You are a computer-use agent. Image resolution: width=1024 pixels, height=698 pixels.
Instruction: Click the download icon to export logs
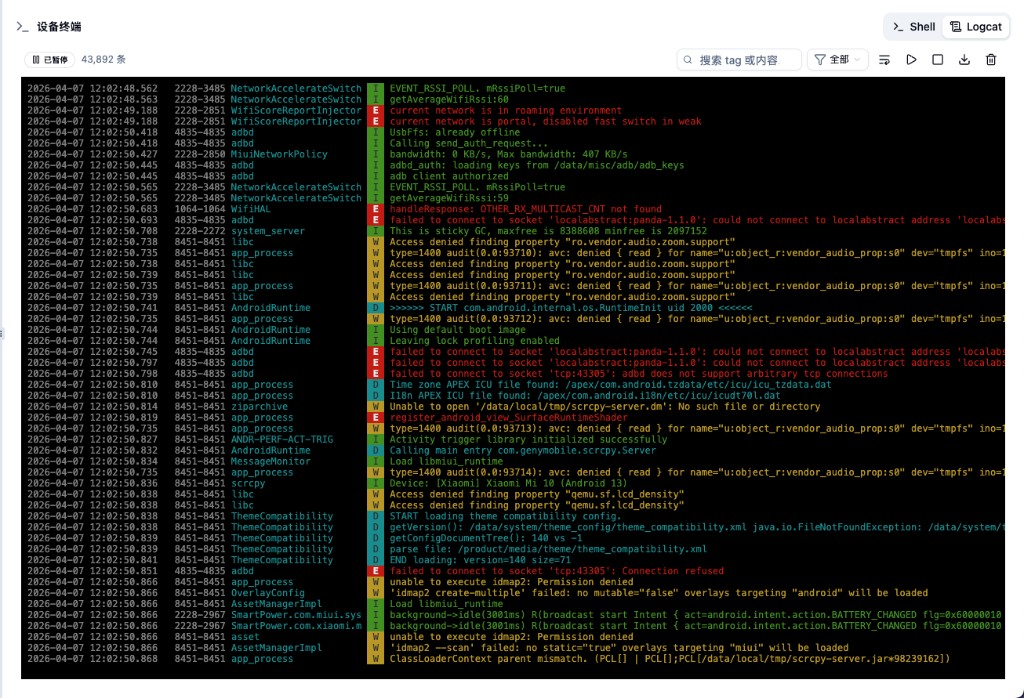click(965, 60)
